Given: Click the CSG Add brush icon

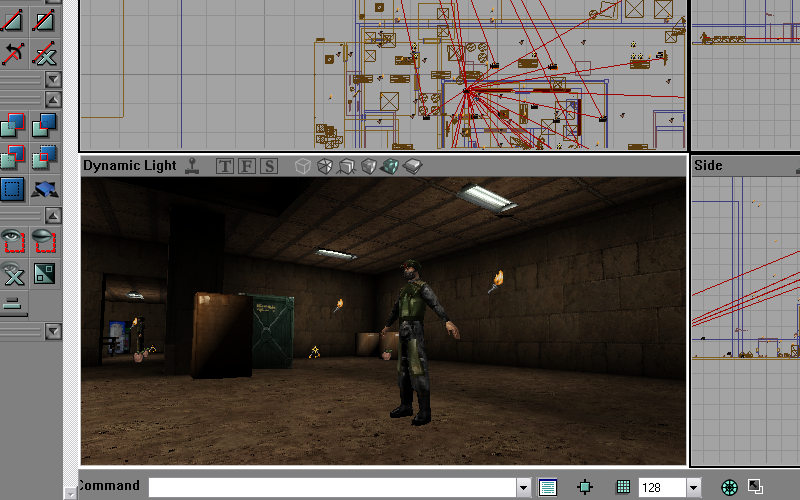Looking at the screenshot, I should pyautogui.click(x=12, y=125).
